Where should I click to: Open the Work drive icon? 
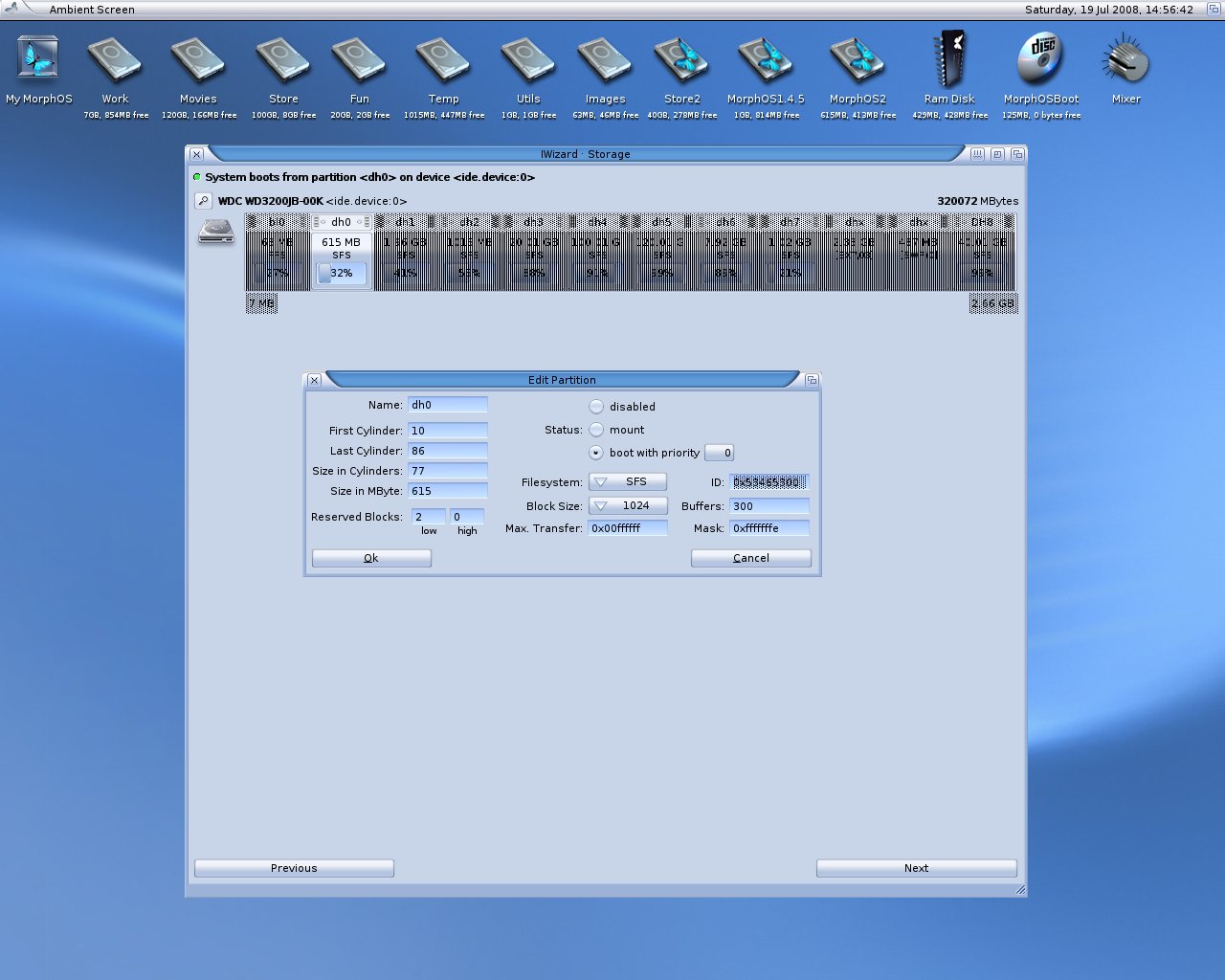coord(115,61)
